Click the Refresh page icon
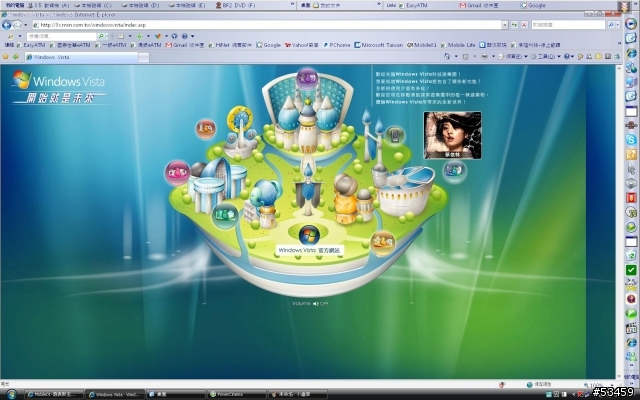This screenshot has height=400, width=640. (x=514, y=25)
